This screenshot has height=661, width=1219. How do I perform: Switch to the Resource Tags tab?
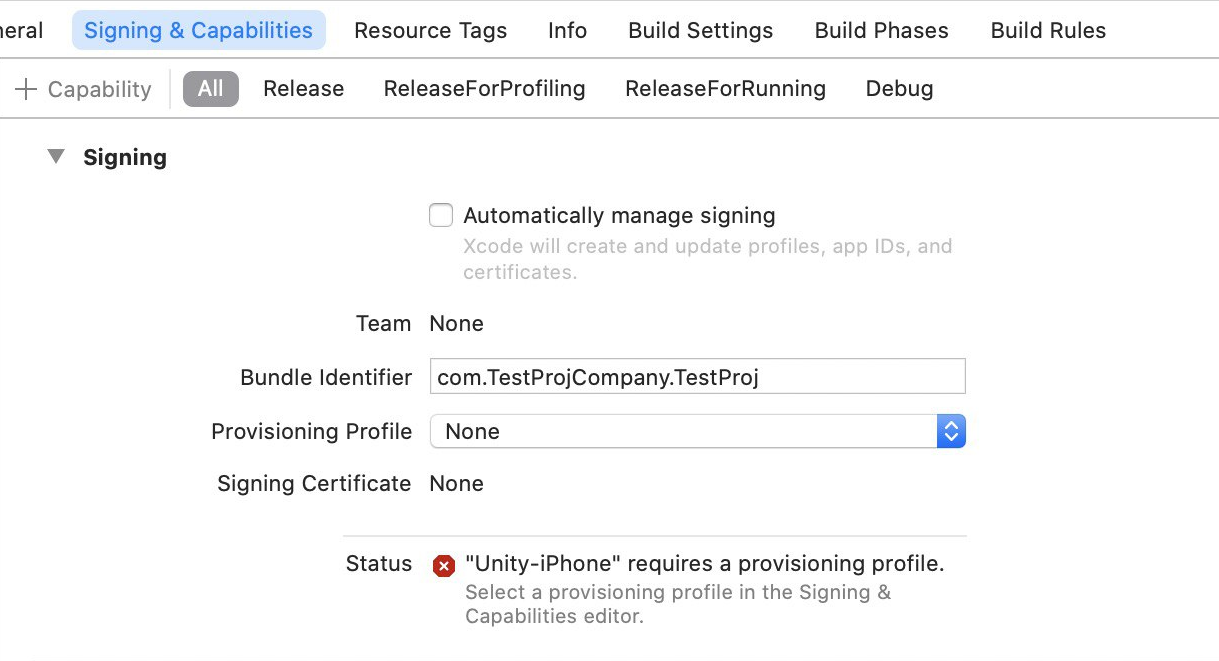[430, 31]
